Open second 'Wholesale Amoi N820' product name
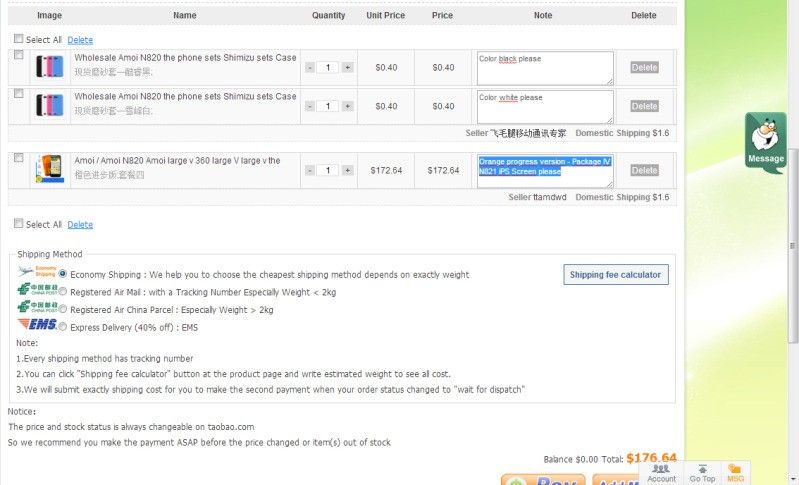Screen dimensions: 799x485 coord(185,96)
